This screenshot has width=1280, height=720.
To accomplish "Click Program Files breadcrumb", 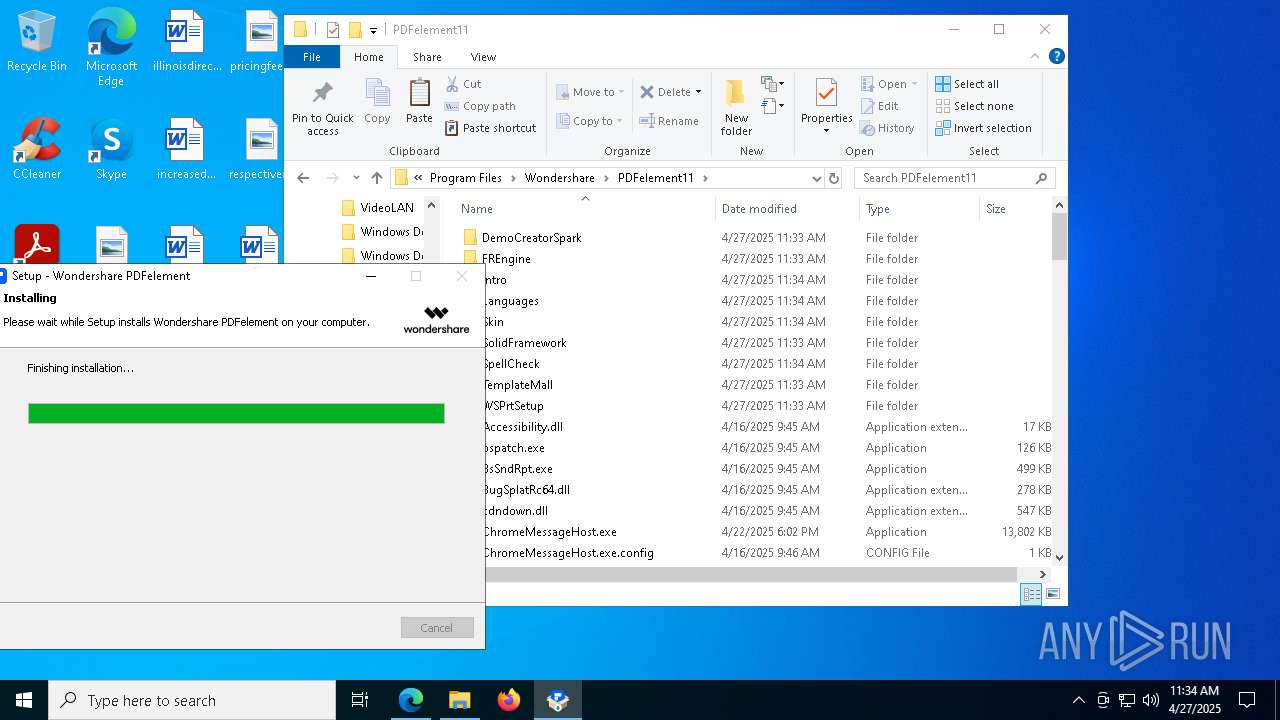I will [465, 178].
